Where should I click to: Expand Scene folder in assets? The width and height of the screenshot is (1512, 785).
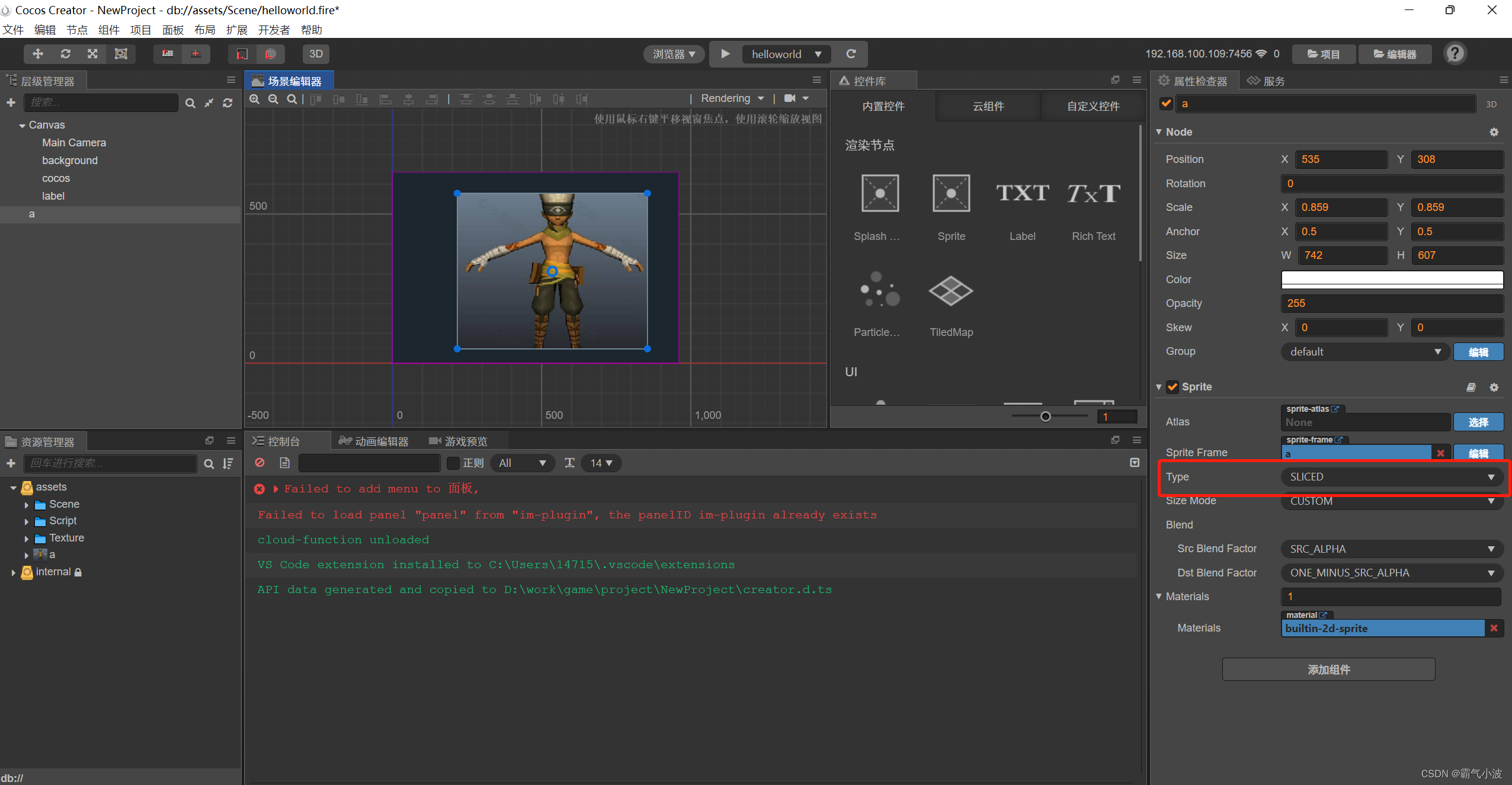click(x=26, y=505)
